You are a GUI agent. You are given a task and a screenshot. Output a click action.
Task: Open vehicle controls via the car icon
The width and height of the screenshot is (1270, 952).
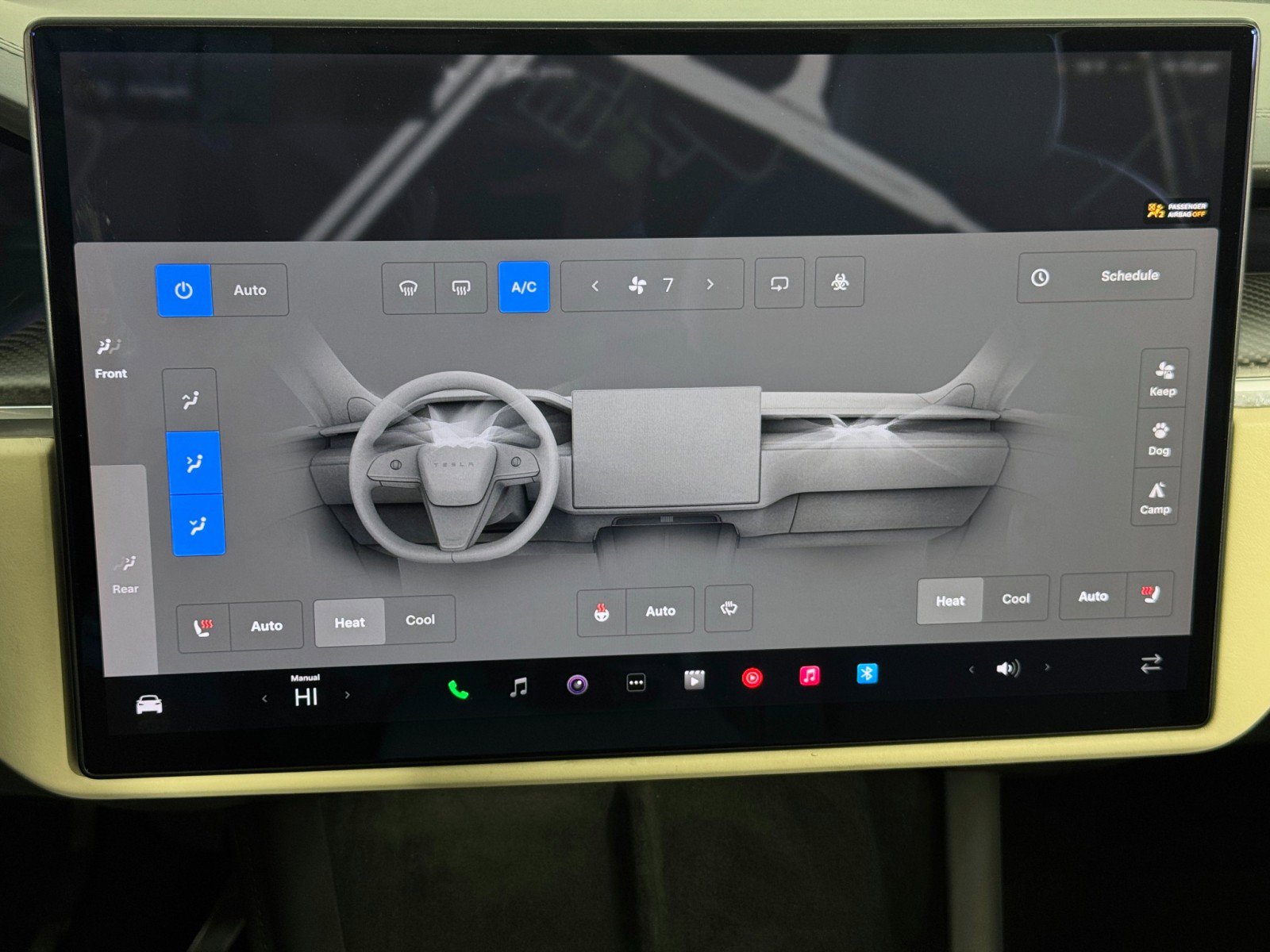pyautogui.click(x=150, y=703)
